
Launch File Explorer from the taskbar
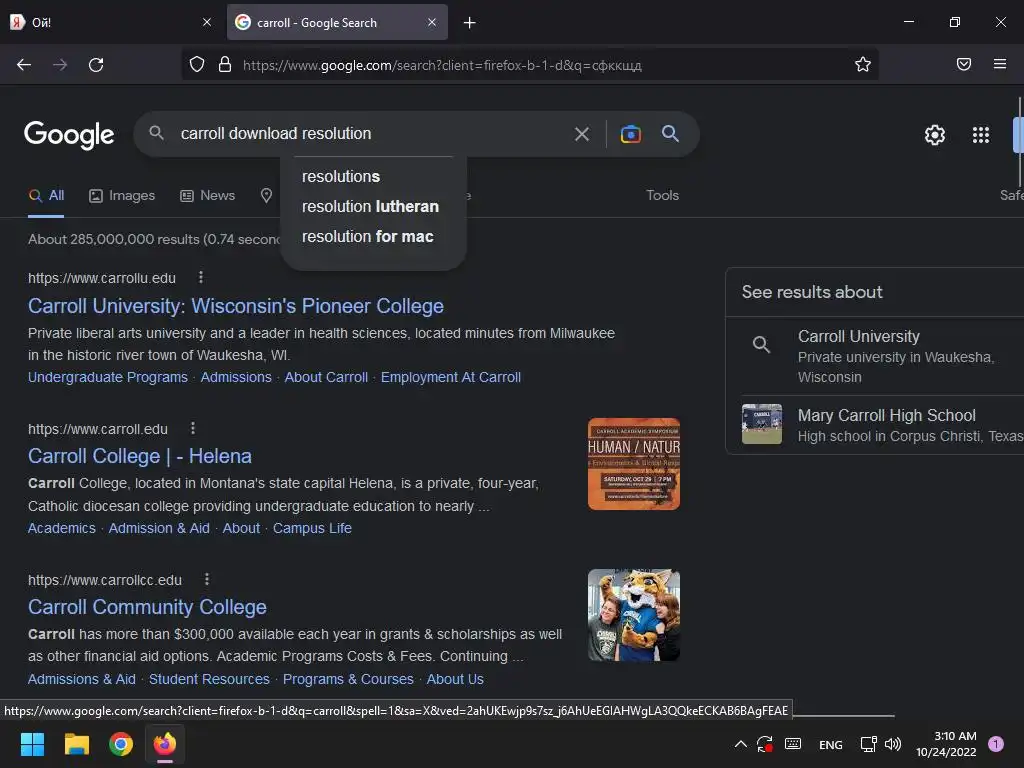click(76, 744)
